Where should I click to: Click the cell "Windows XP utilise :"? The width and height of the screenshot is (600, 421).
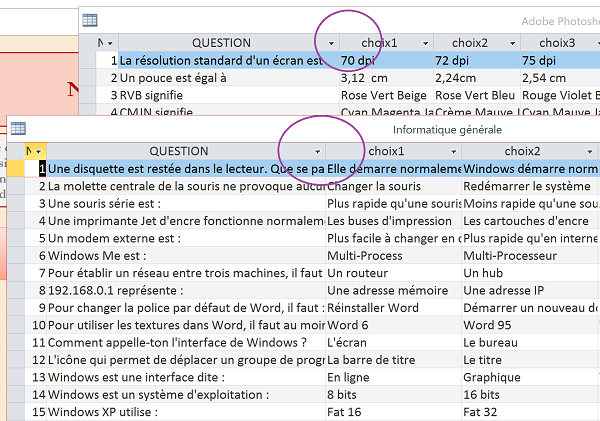coord(186,412)
